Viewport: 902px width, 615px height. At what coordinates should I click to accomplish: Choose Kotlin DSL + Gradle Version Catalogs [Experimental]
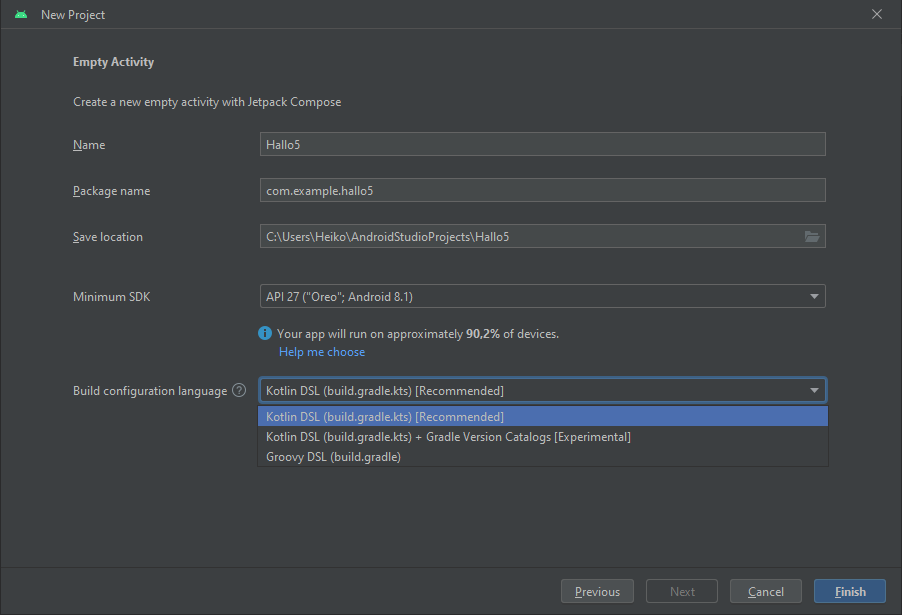tap(542, 437)
